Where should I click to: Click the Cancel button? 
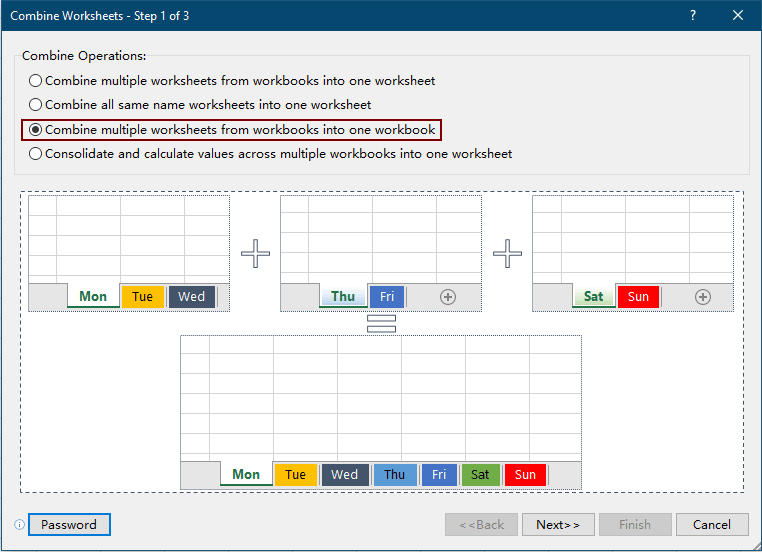pyautogui.click(x=712, y=525)
